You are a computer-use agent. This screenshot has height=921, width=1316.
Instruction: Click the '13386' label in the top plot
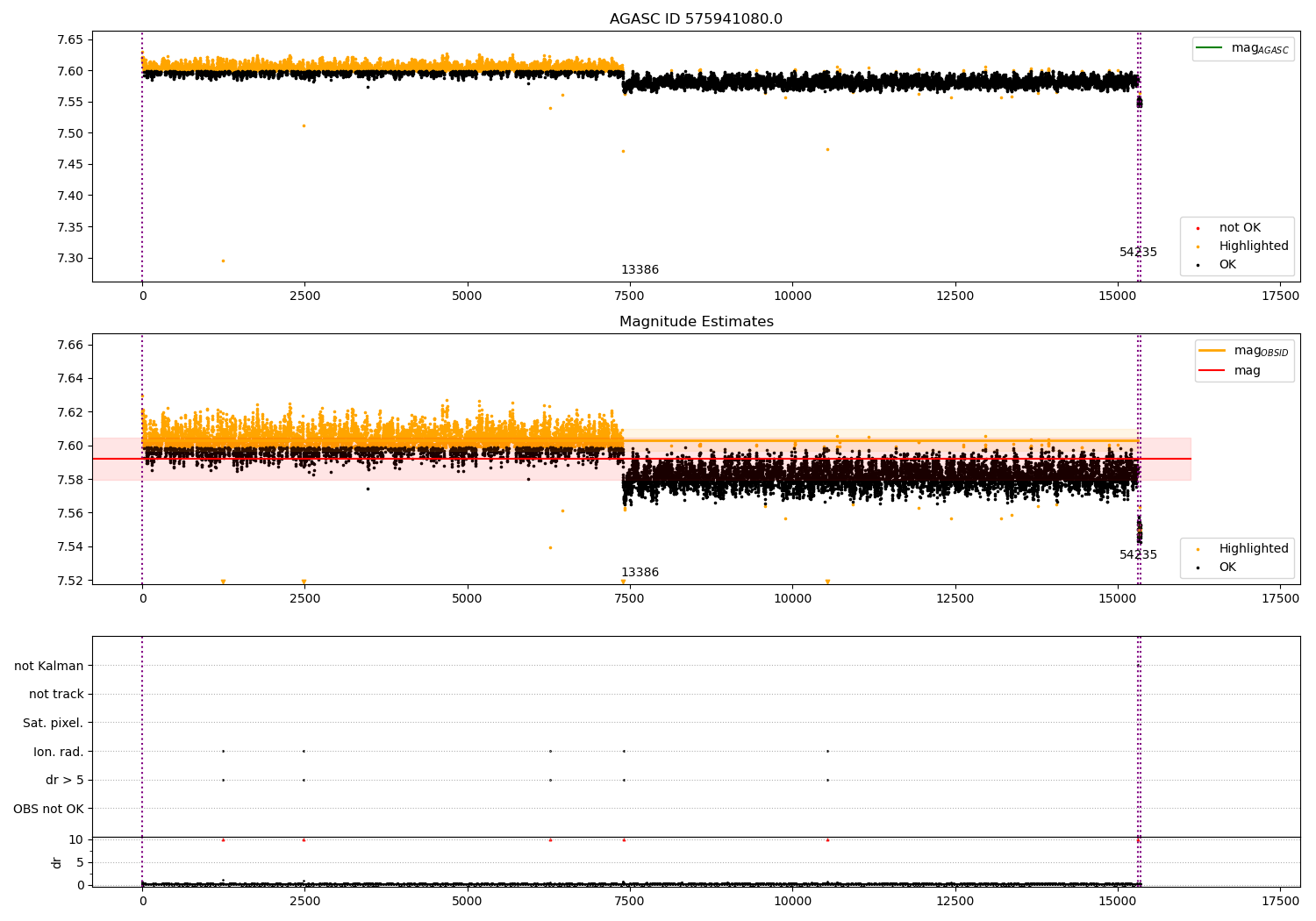point(640,270)
